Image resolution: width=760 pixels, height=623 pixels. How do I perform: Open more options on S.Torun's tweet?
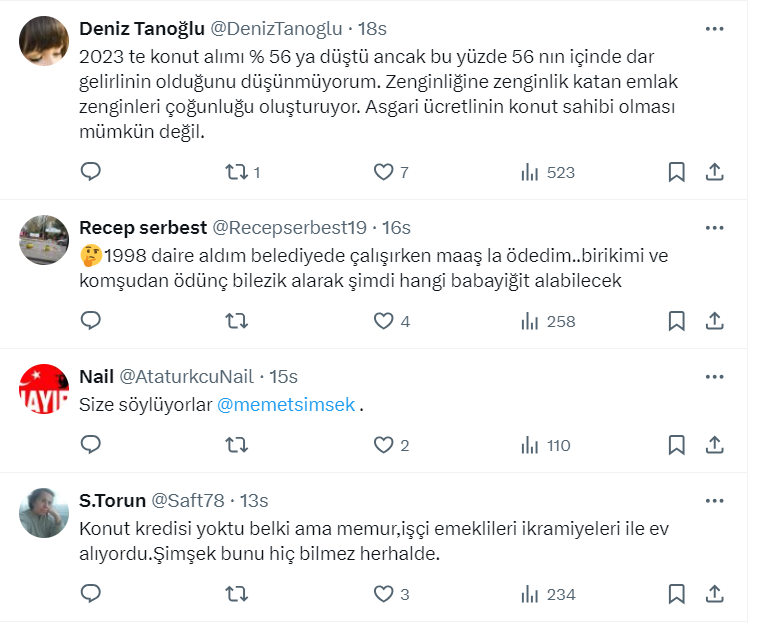pos(714,500)
